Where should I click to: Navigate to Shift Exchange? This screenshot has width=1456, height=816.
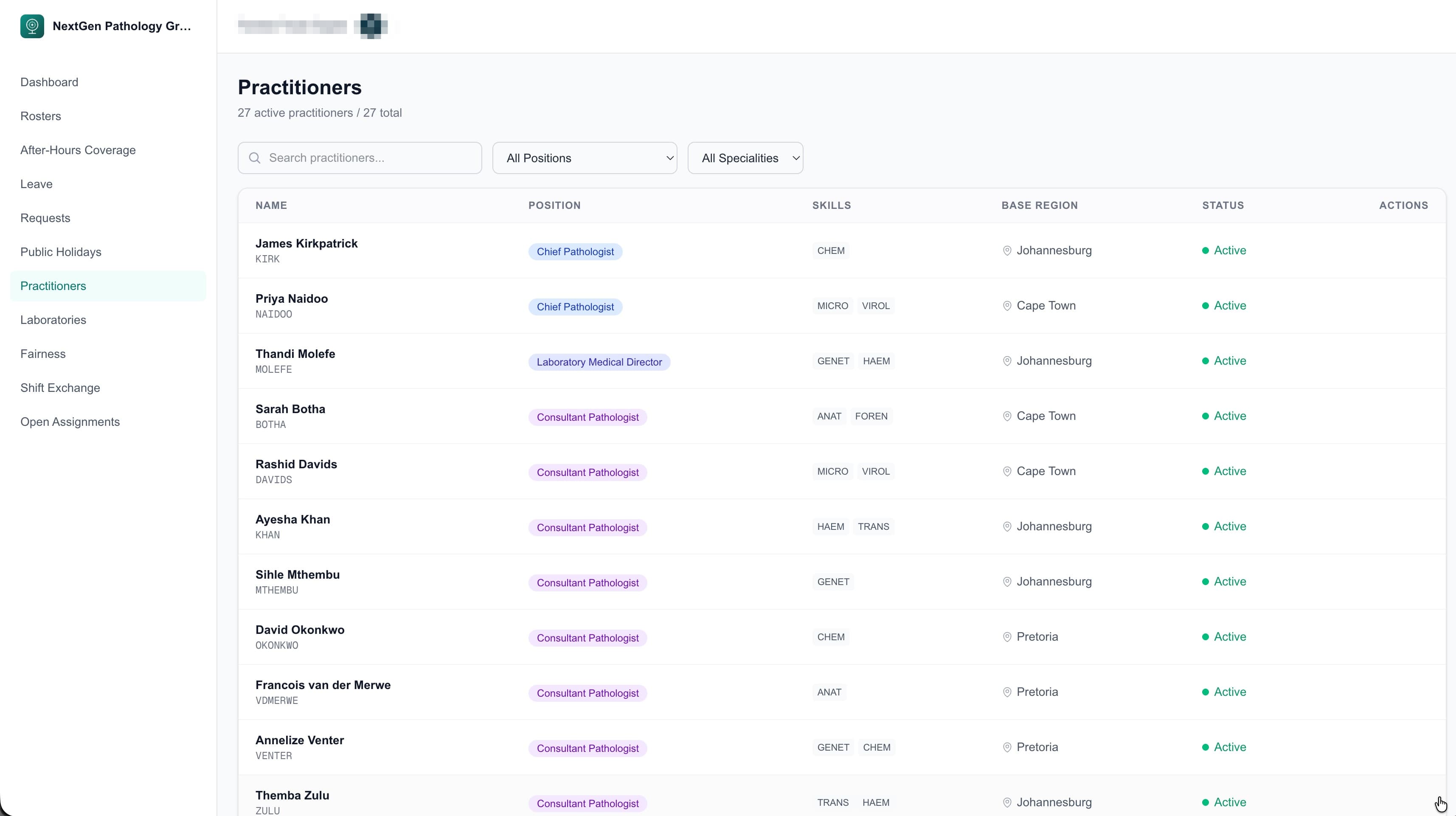[x=60, y=388]
